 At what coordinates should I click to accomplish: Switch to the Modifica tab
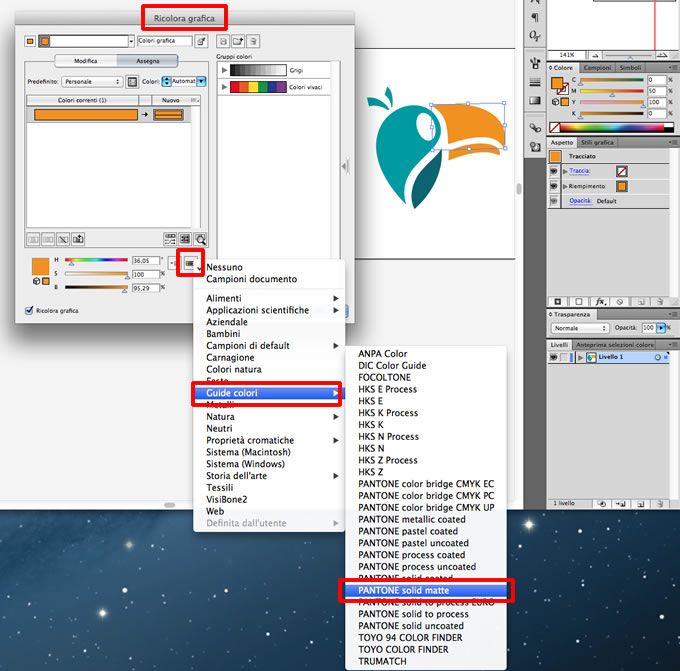click(86, 61)
